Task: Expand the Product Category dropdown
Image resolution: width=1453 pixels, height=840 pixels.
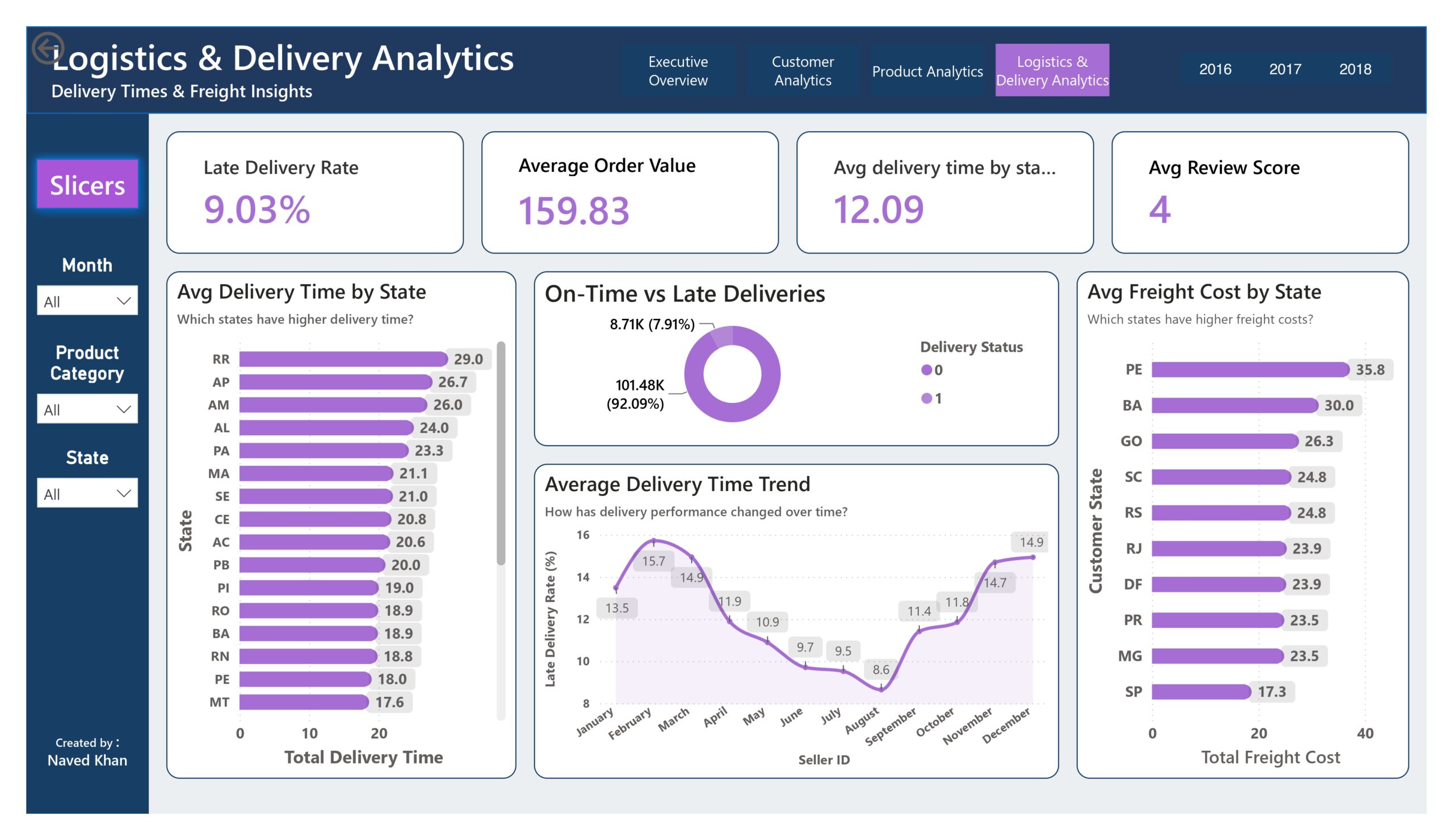Action: click(x=87, y=409)
